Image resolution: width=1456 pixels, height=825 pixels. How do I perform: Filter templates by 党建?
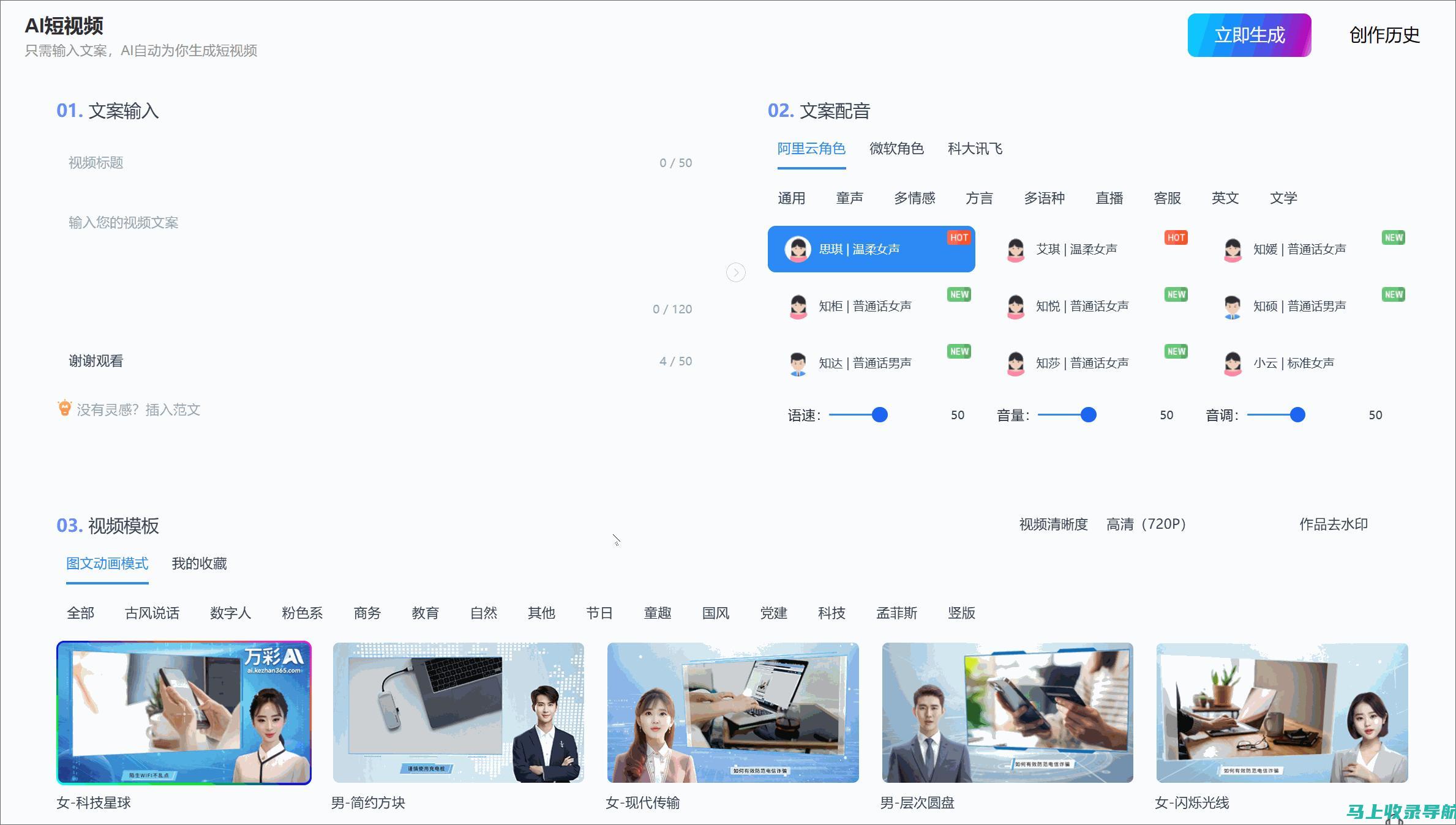tap(773, 613)
